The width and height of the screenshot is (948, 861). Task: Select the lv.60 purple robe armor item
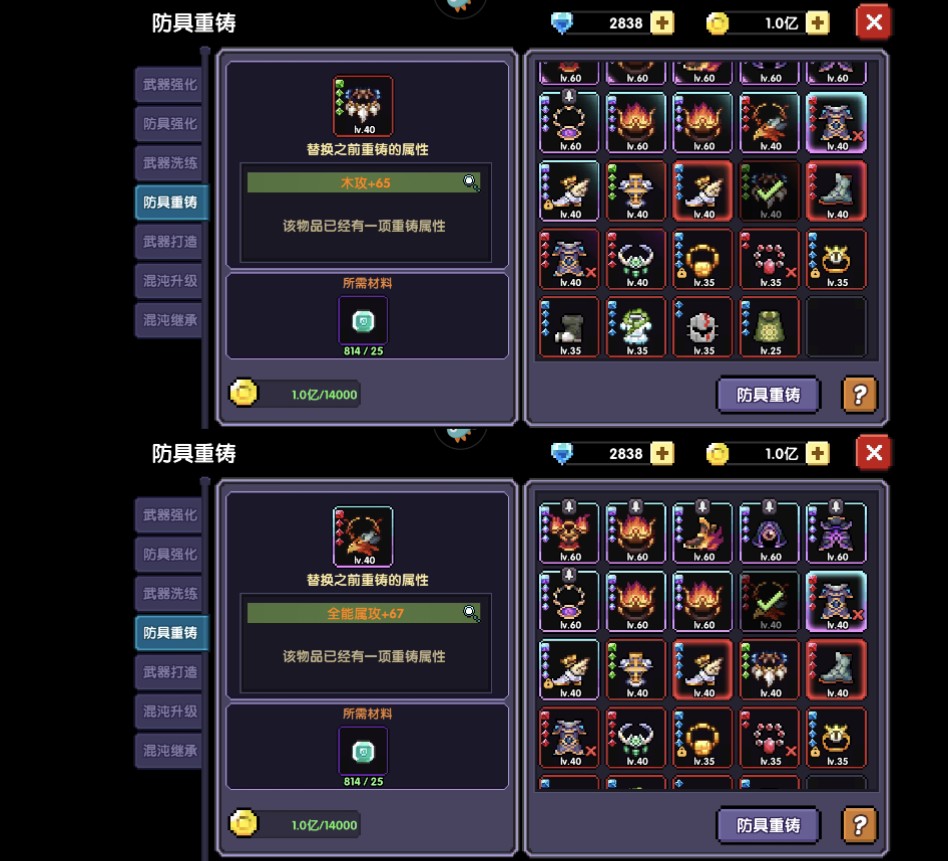coord(836,533)
